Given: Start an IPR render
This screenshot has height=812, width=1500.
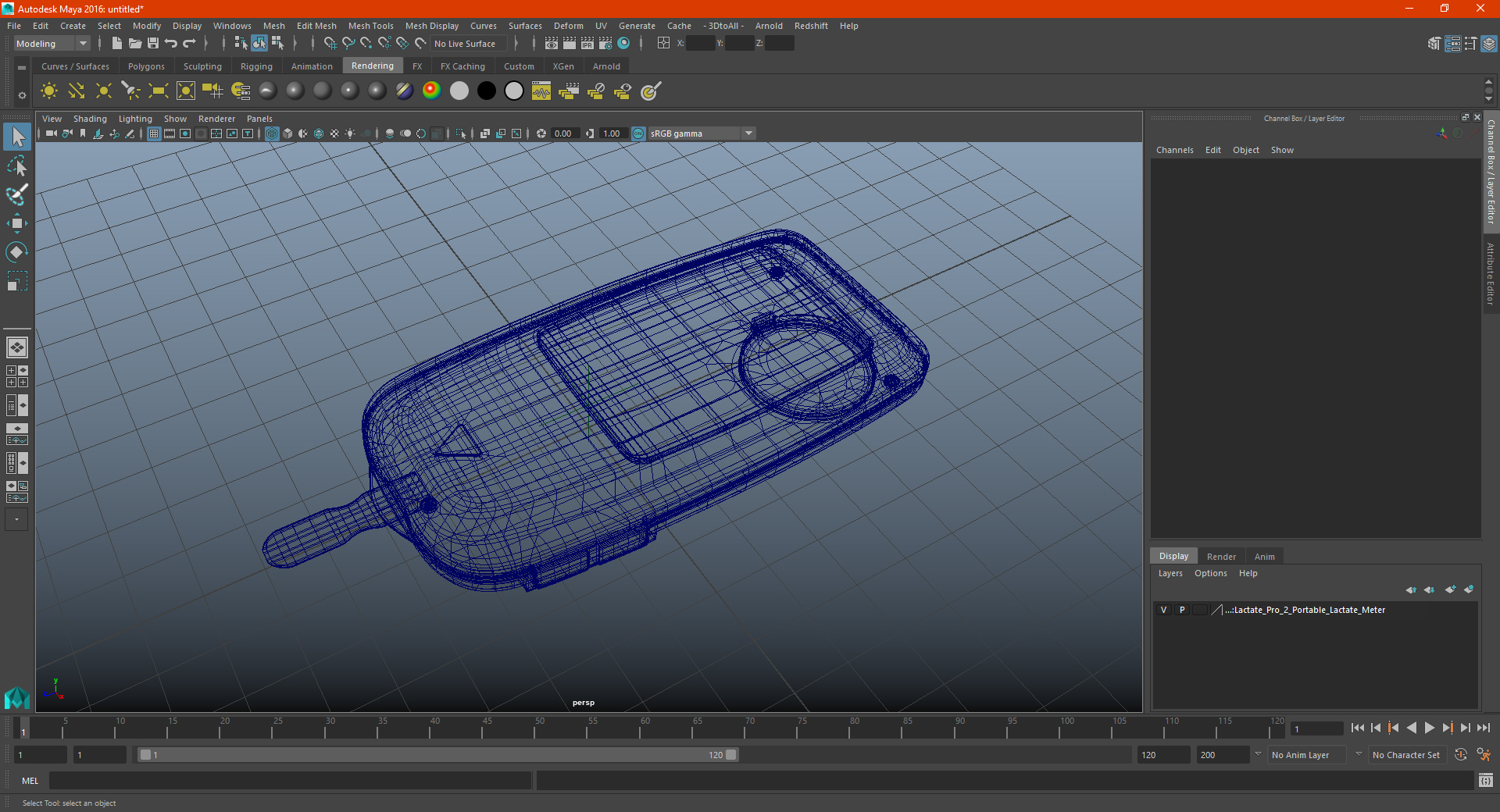Looking at the screenshot, I should click(x=587, y=44).
